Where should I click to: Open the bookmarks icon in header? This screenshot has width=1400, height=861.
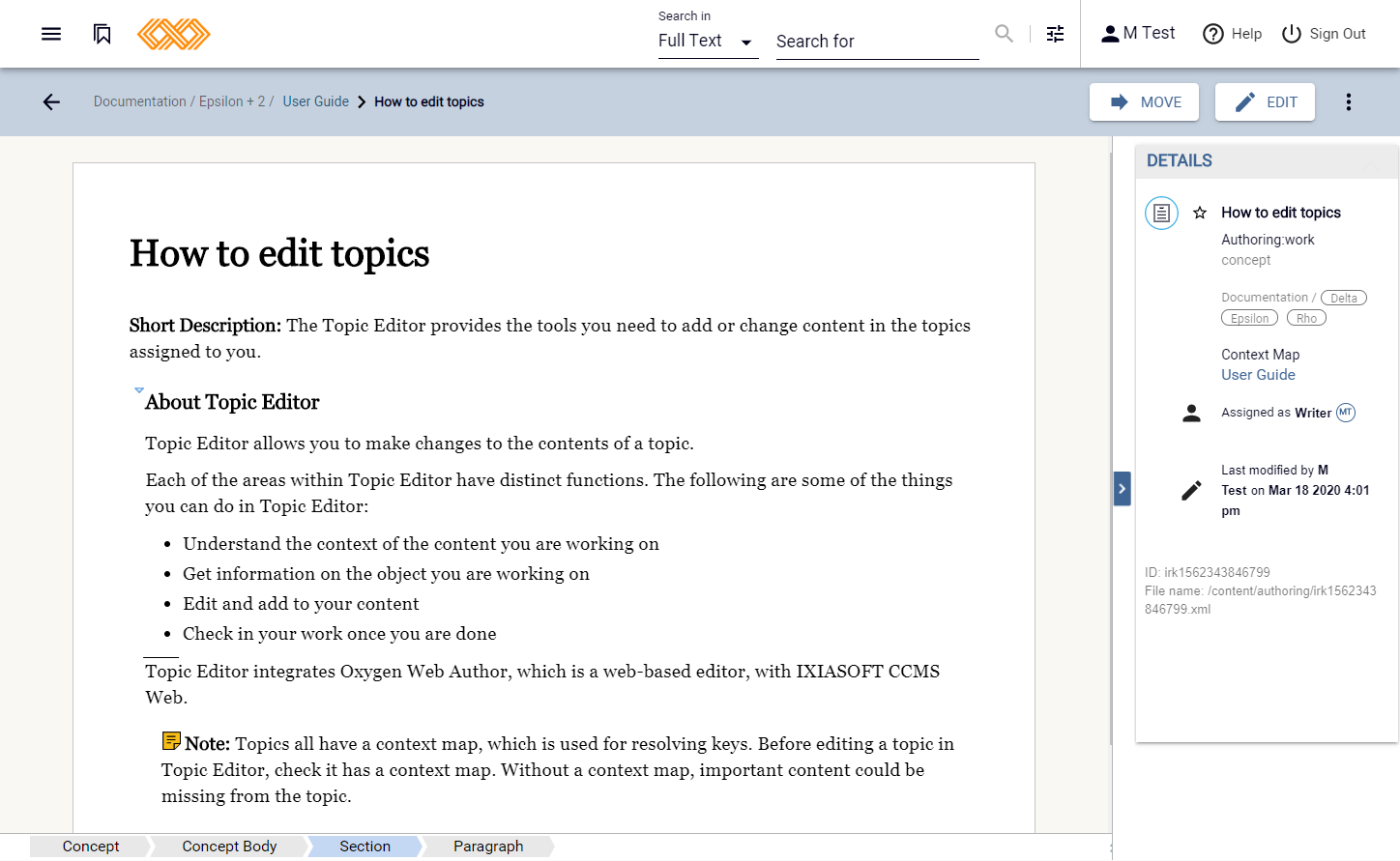pos(102,34)
